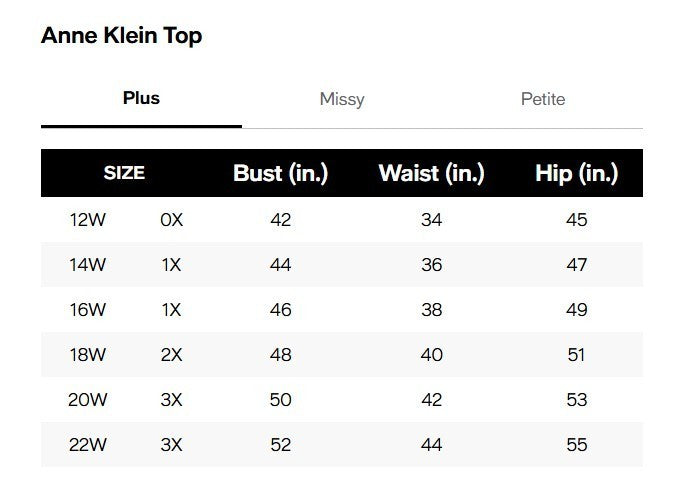The height and width of the screenshot is (491, 682).
Task: Select the 2X size cell
Action: [172, 355]
